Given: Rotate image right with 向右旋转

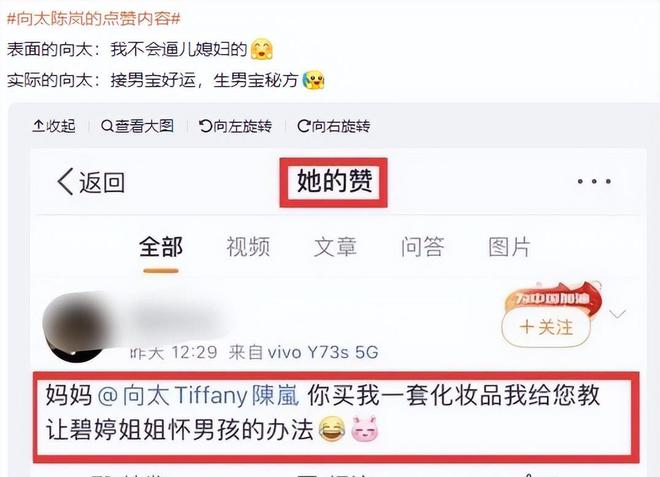Looking at the screenshot, I should point(334,126).
